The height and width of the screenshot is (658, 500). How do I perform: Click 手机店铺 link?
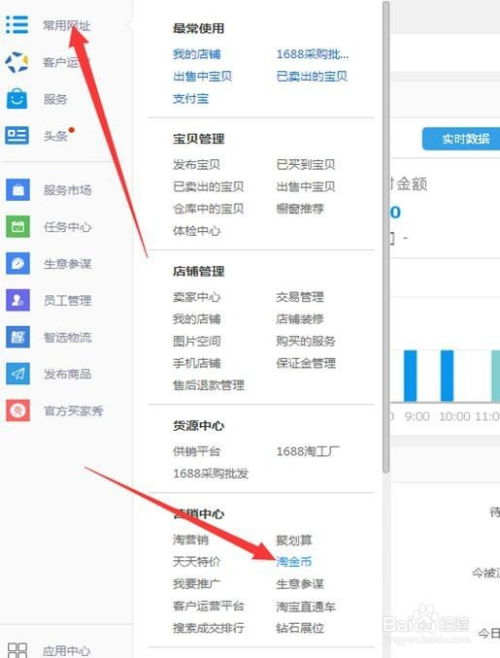tap(196, 363)
